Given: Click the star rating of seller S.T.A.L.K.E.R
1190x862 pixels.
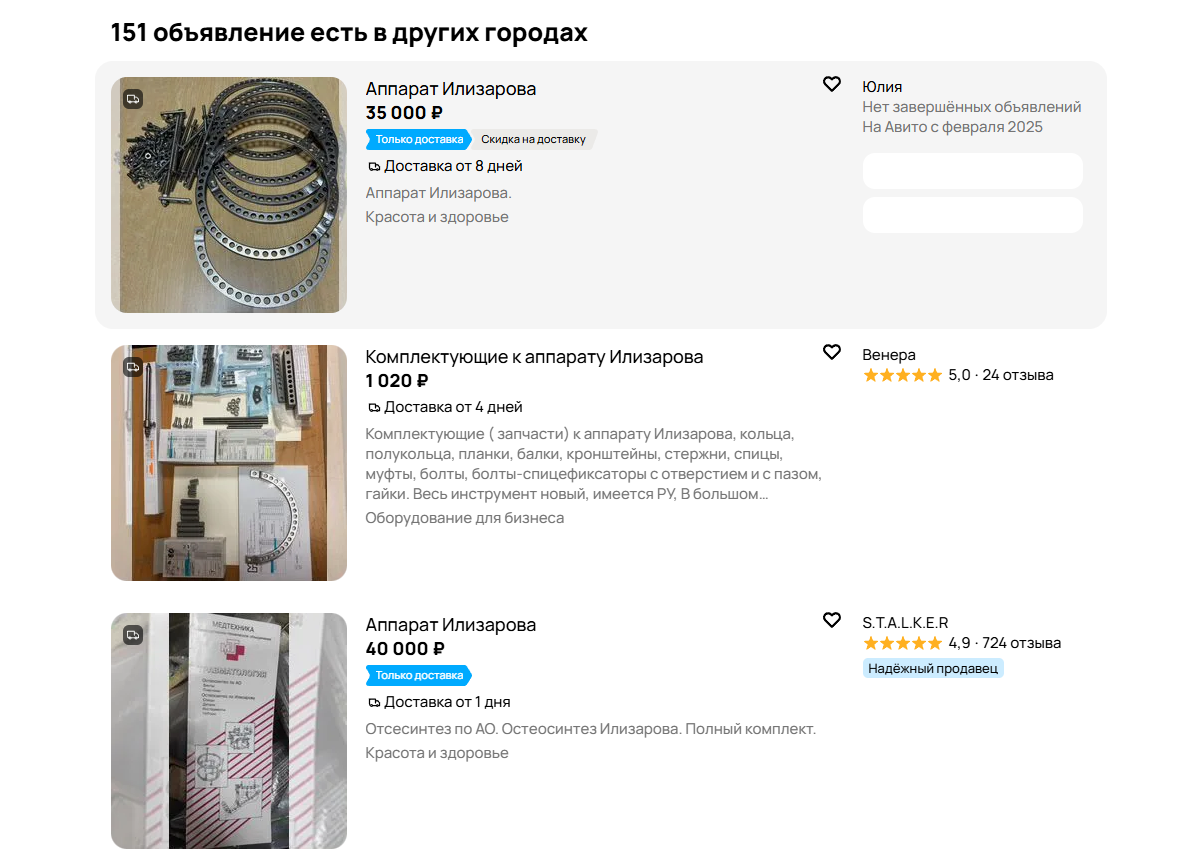Looking at the screenshot, I should point(902,643).
